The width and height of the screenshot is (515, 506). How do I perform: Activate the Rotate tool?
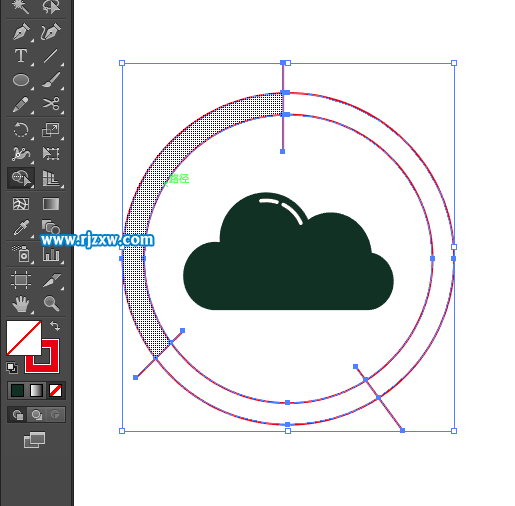coord(21,130)
